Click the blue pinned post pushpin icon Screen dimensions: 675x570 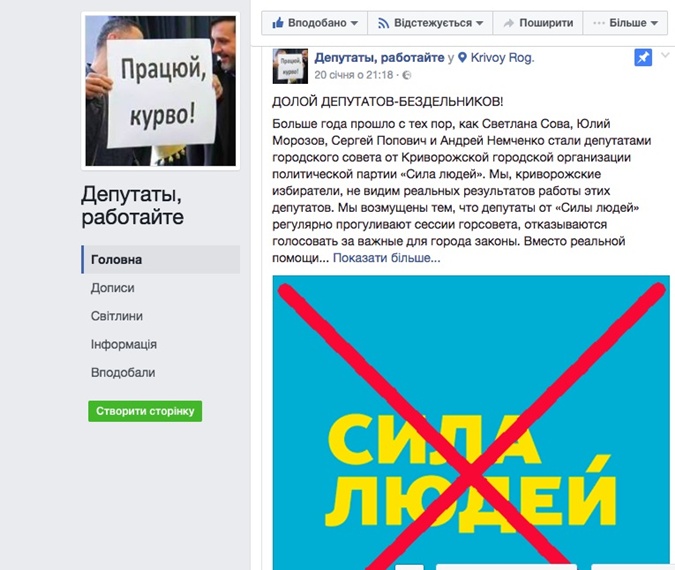point(643,57)
